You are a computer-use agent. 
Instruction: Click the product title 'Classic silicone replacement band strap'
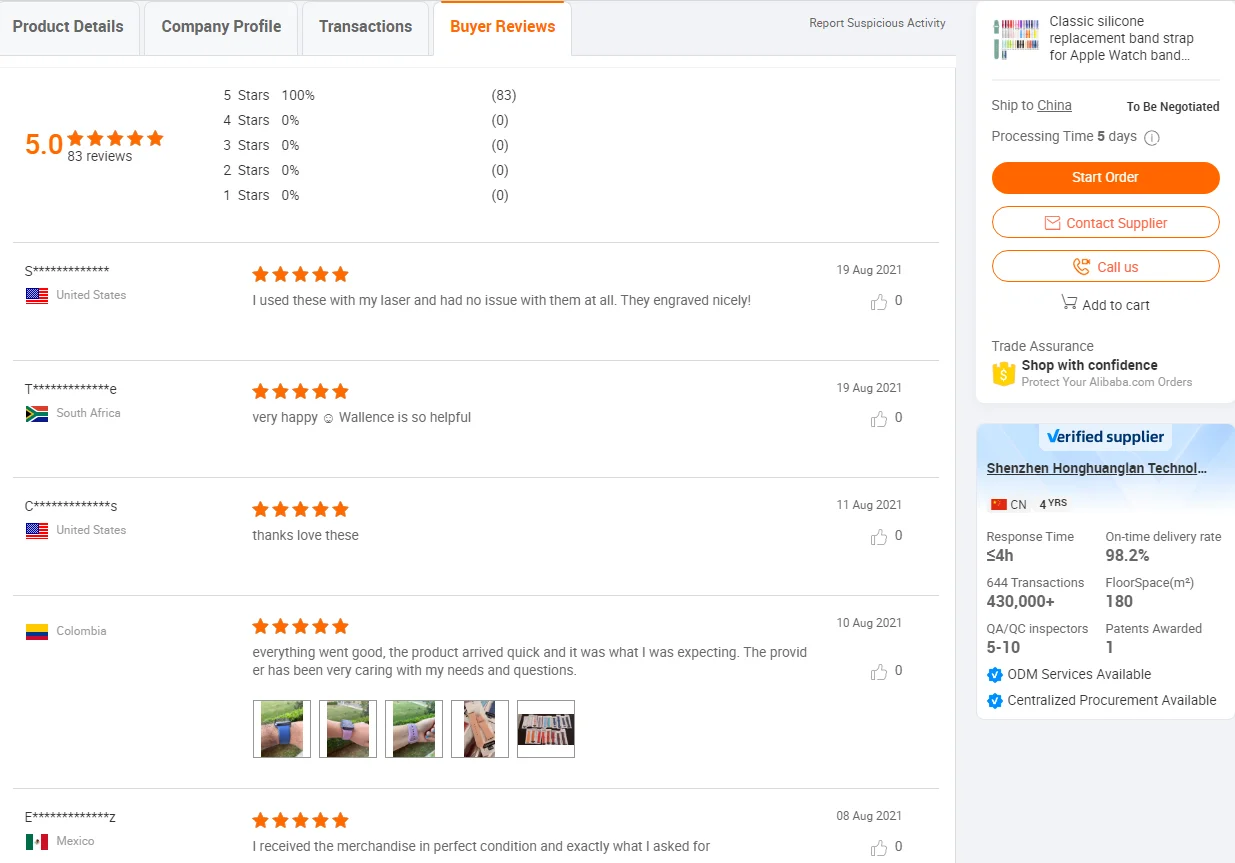(1121, 38)
